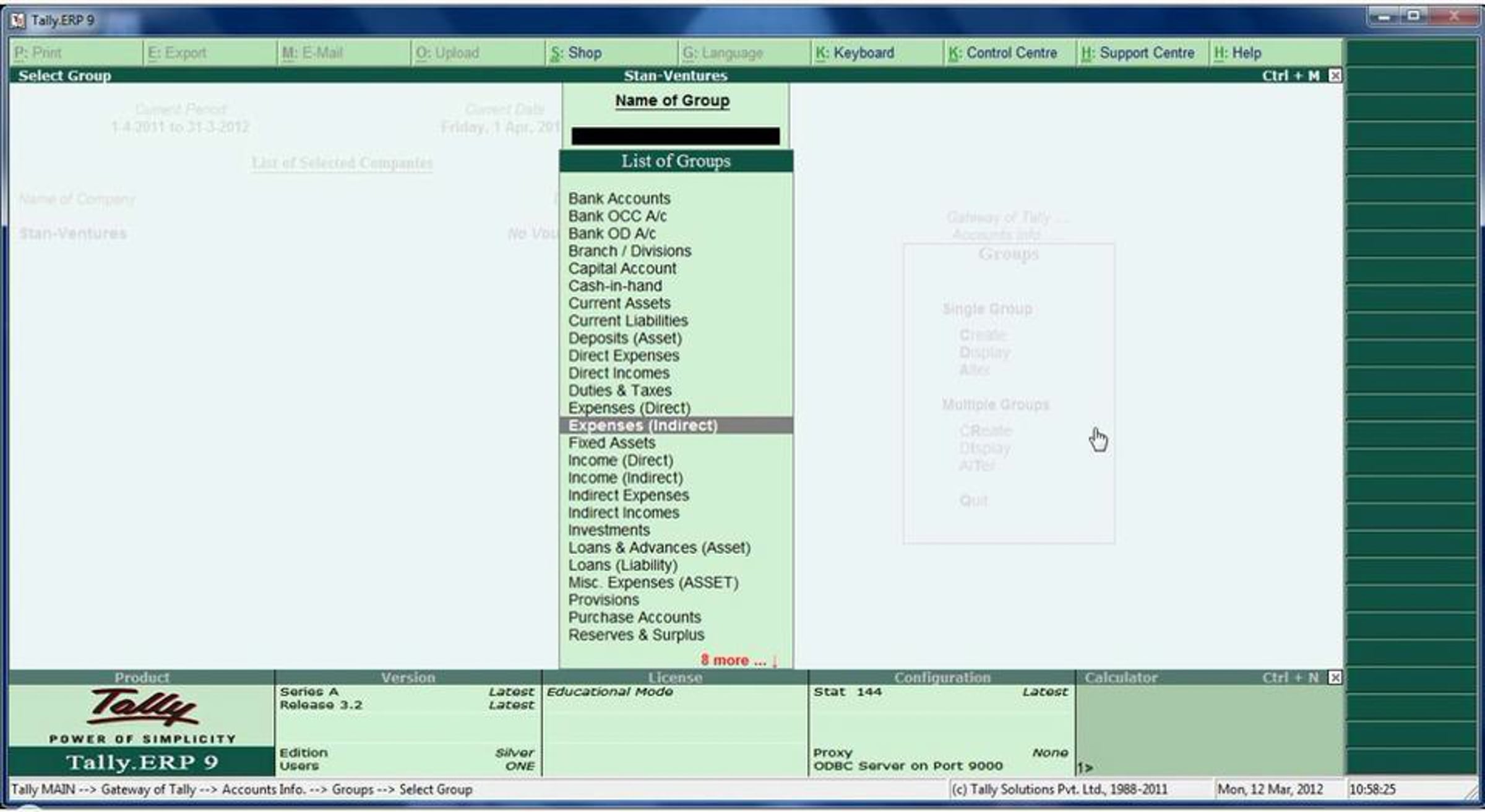This screenshot has width=1485, height=812.
Task: Click the status bar clock 10:58:25
Action: click(x=1372, y=789)
